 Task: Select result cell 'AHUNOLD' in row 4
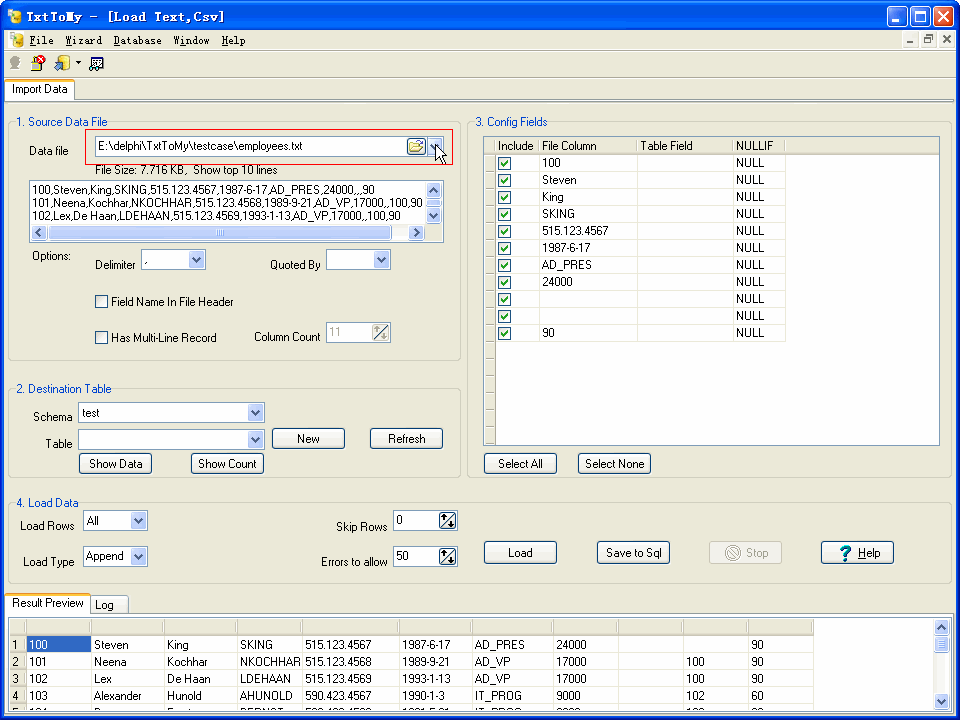point(269,696)
